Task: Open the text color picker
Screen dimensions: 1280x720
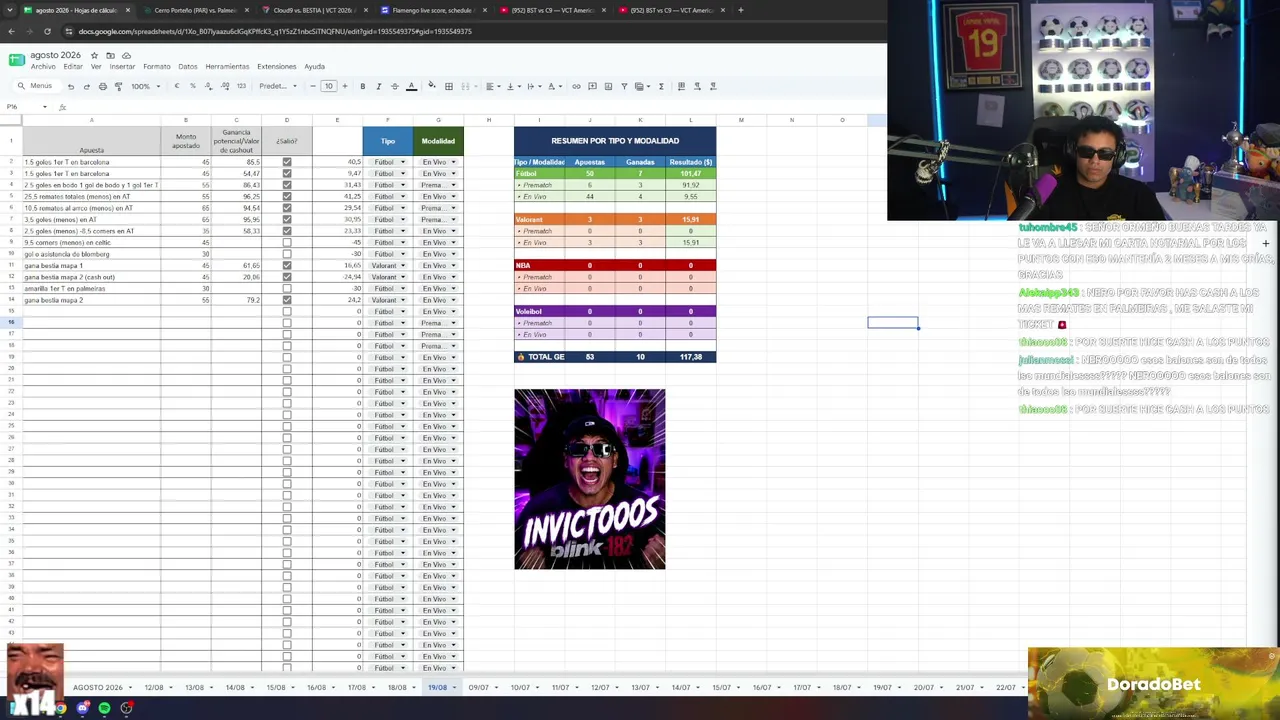Action: [411, 86]
